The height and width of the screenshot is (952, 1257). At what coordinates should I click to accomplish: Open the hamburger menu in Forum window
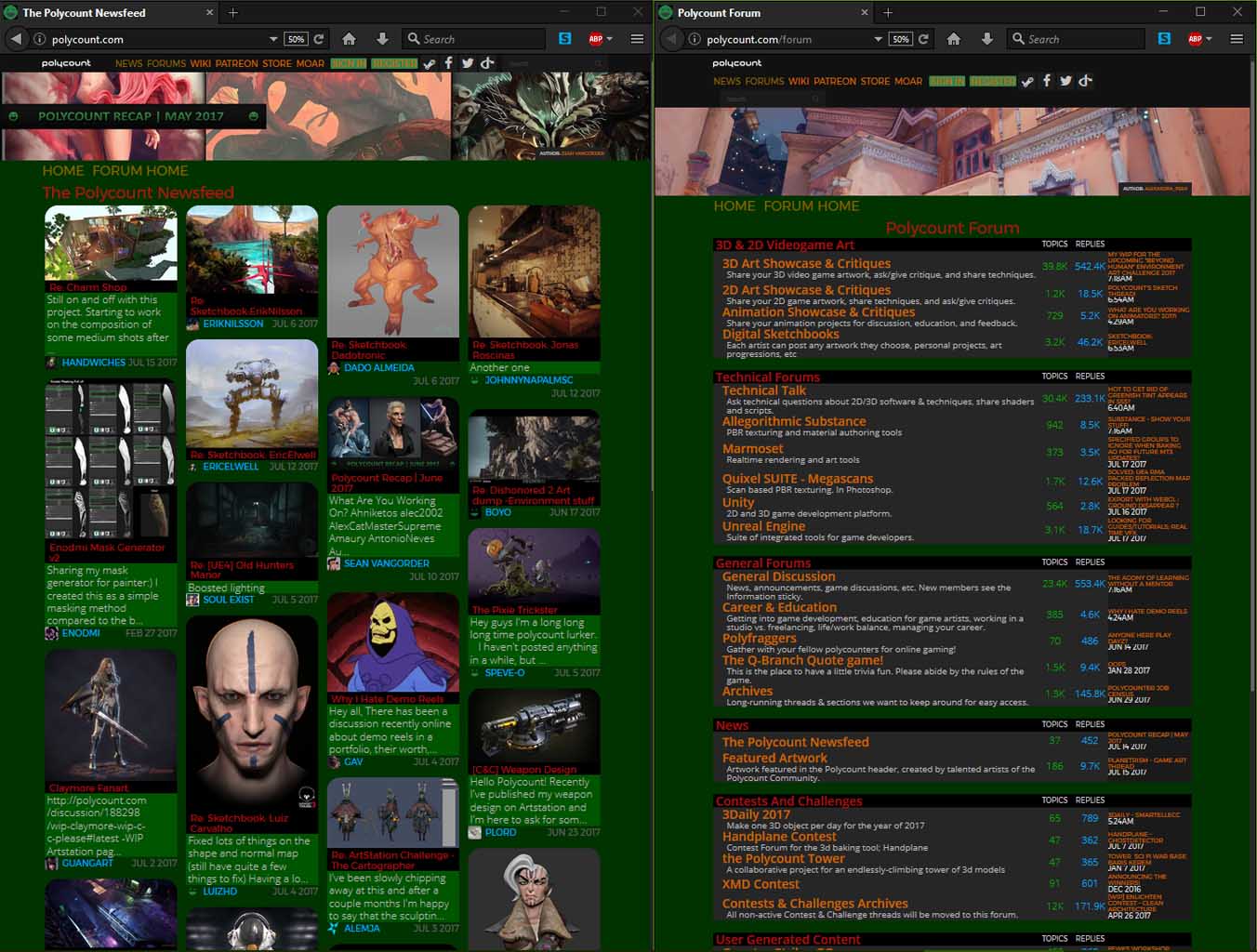tap(1237, 39)
